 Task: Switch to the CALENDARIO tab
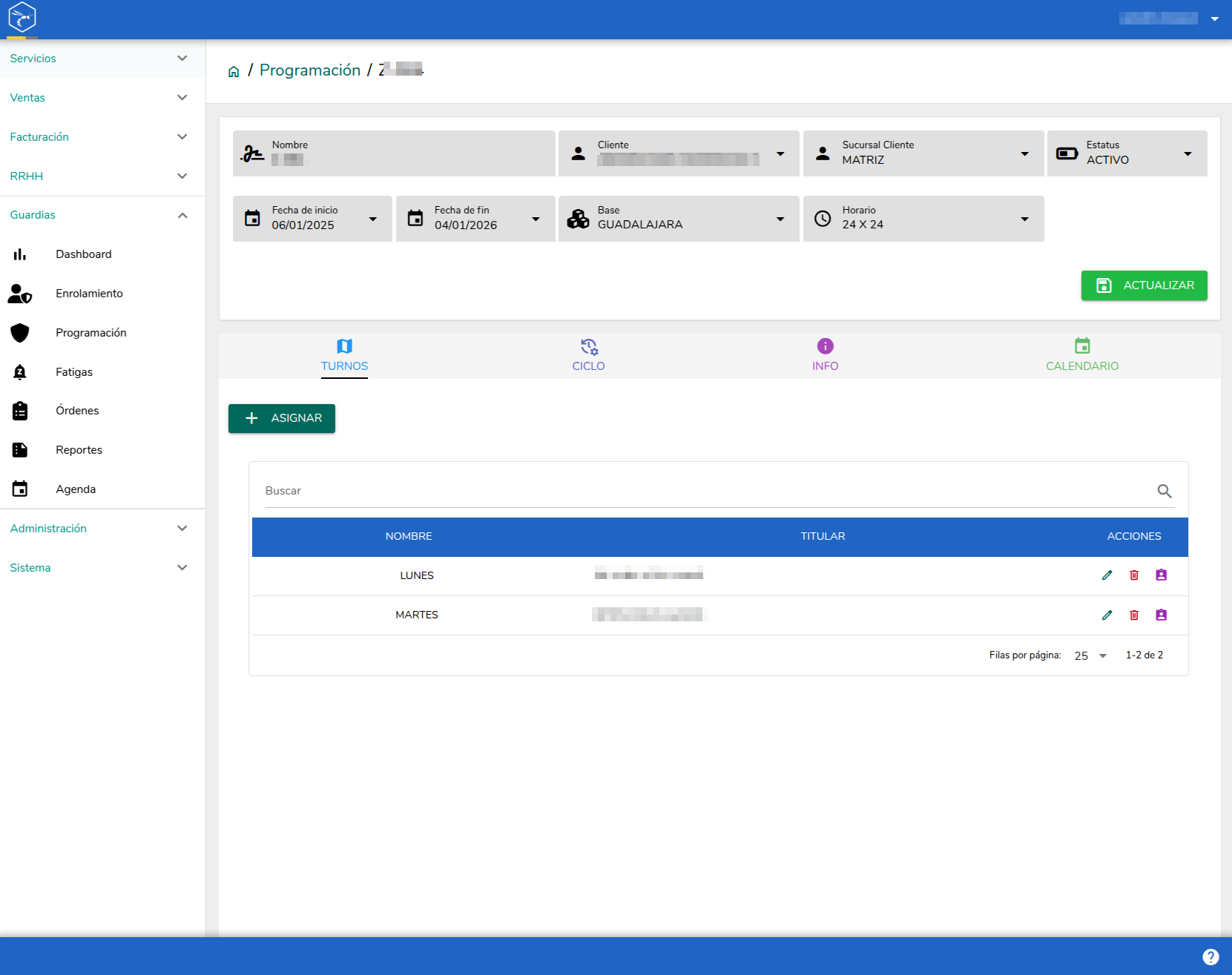(x=1082, y=356)
